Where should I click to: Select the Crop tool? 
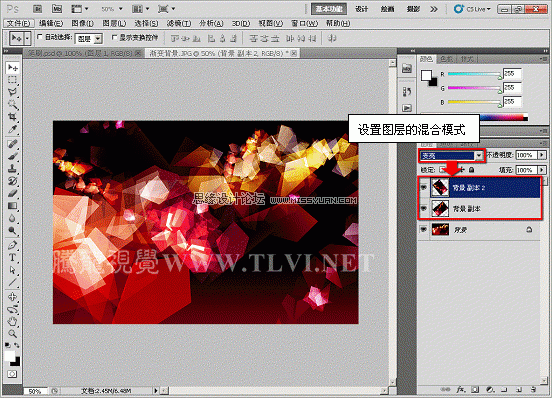[12, 116]
